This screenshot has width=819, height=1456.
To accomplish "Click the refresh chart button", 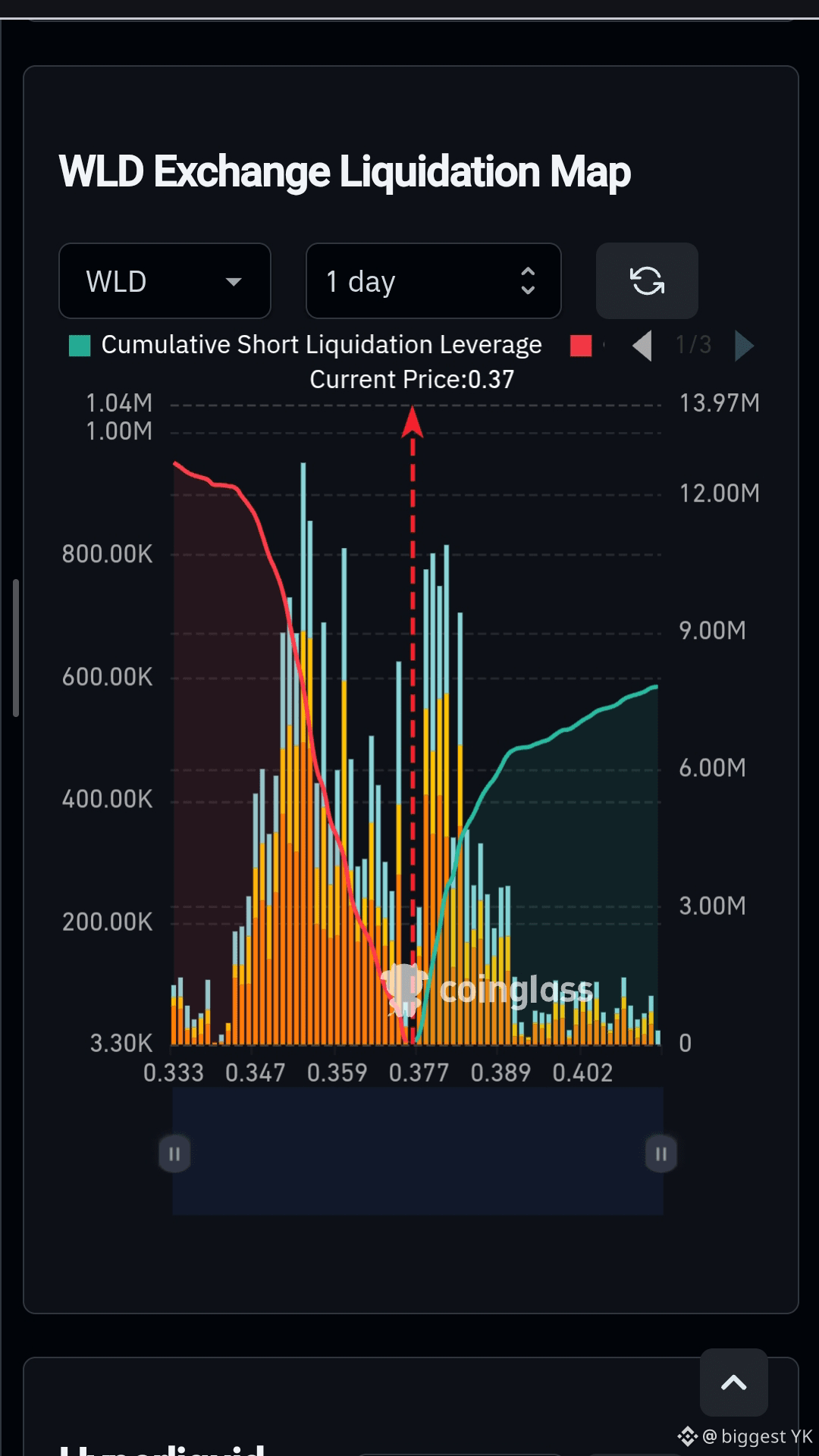I will [x=647, y=281].
